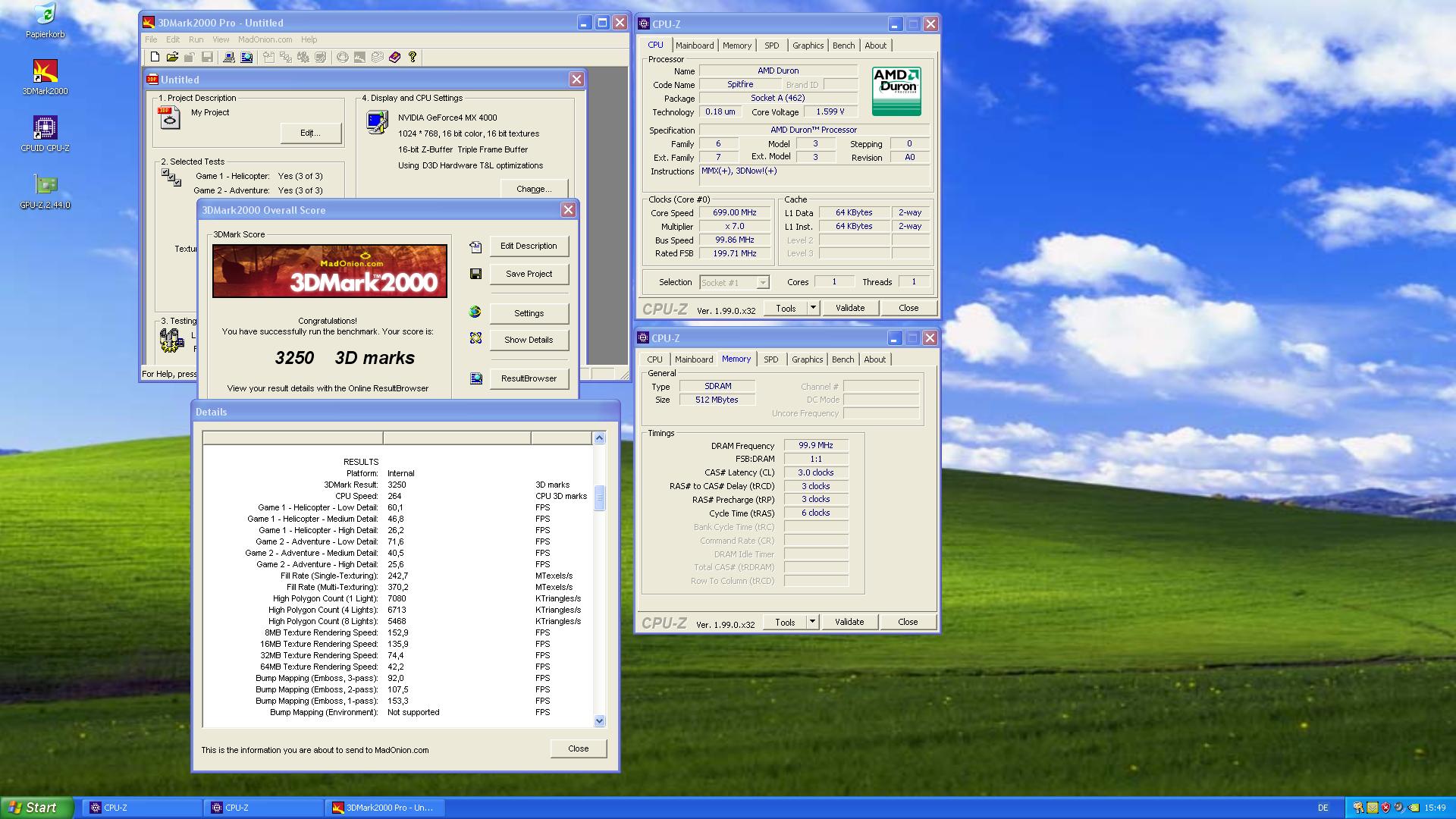Click the Details list scrollbar thumb
Image resolution: width=1456 pixels, height=819 pixels.
(x=599, y=498)
